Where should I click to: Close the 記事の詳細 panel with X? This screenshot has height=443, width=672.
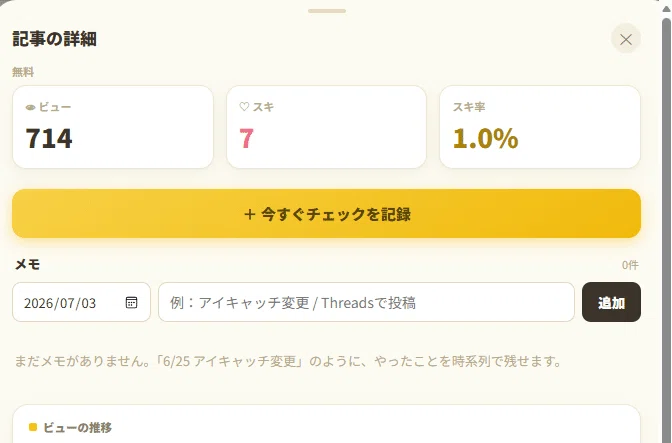pos(626,39)
